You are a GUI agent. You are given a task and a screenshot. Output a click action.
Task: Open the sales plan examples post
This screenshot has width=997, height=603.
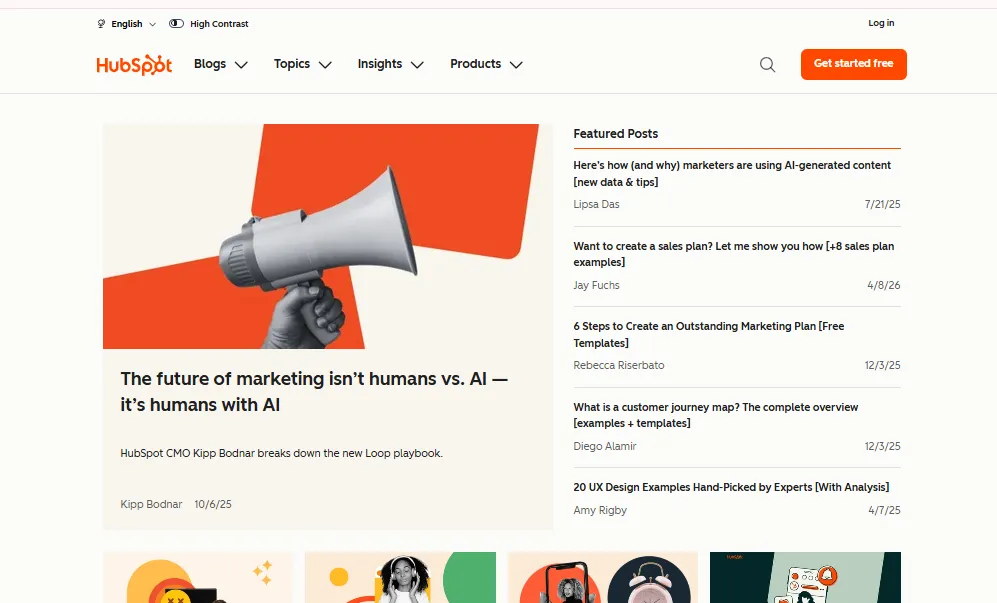pos(734,254)
